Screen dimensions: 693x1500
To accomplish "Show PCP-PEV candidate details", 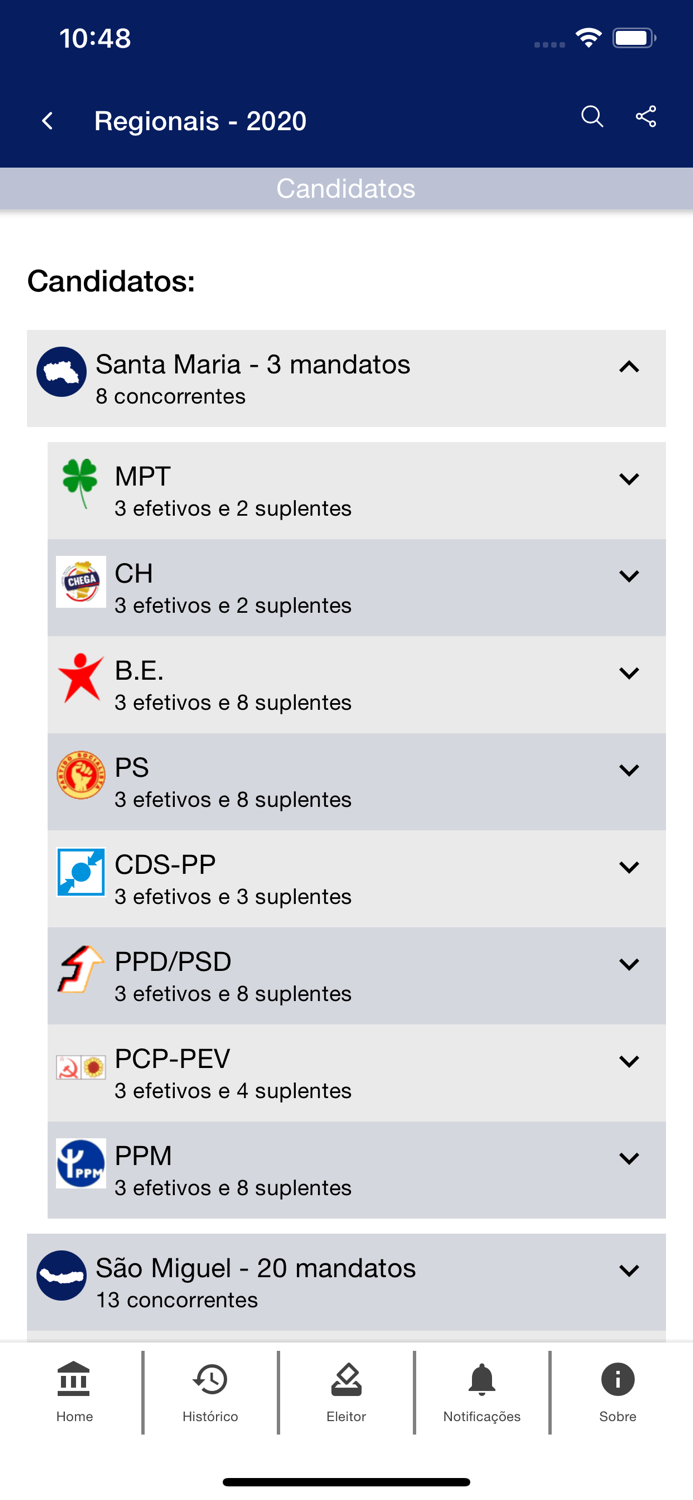I will point(629,1062).
